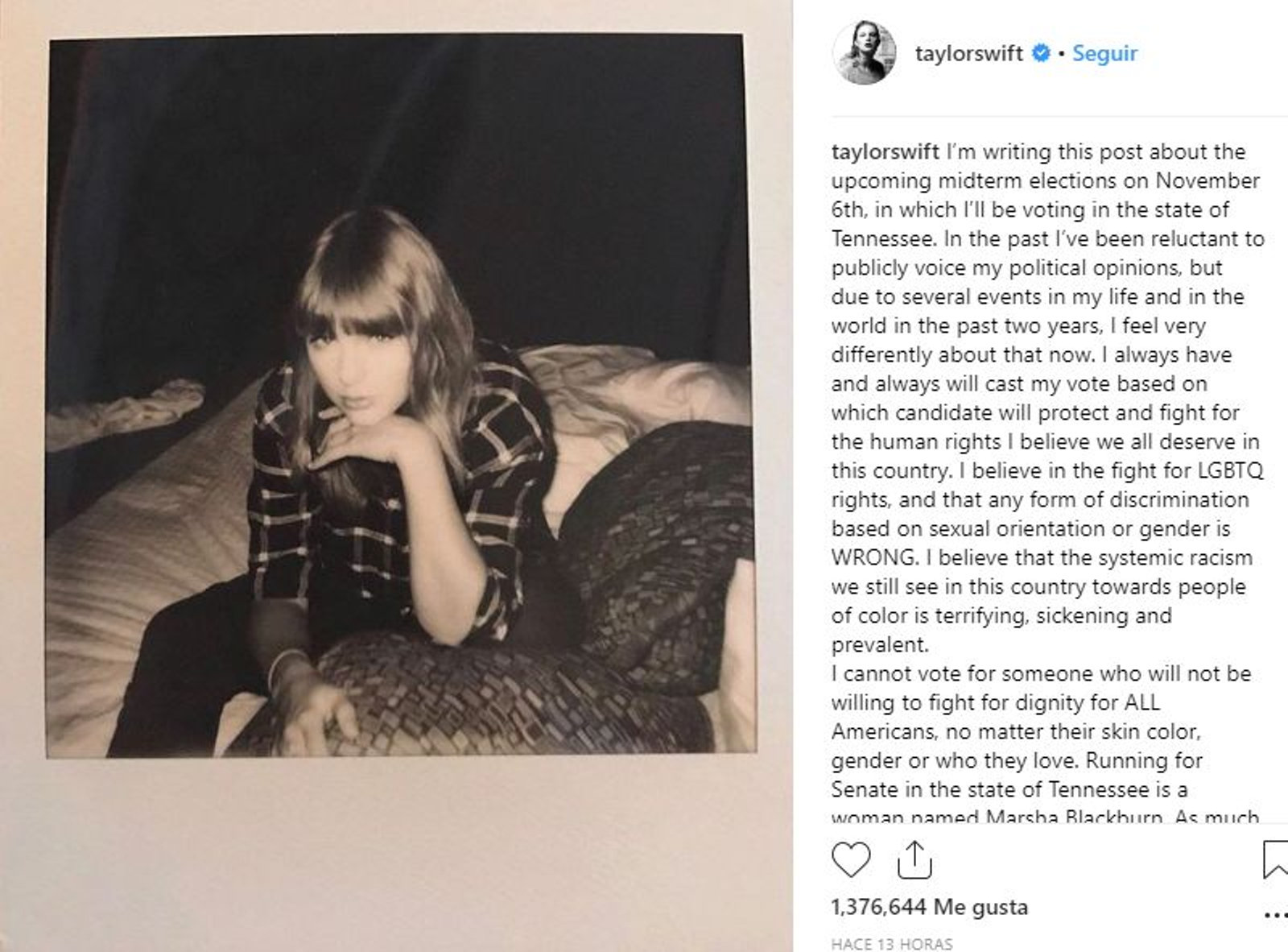The width and height of the screenshot is (1288, 952).
Task: Click the share arrow icon
Action: tap(914, 859)
